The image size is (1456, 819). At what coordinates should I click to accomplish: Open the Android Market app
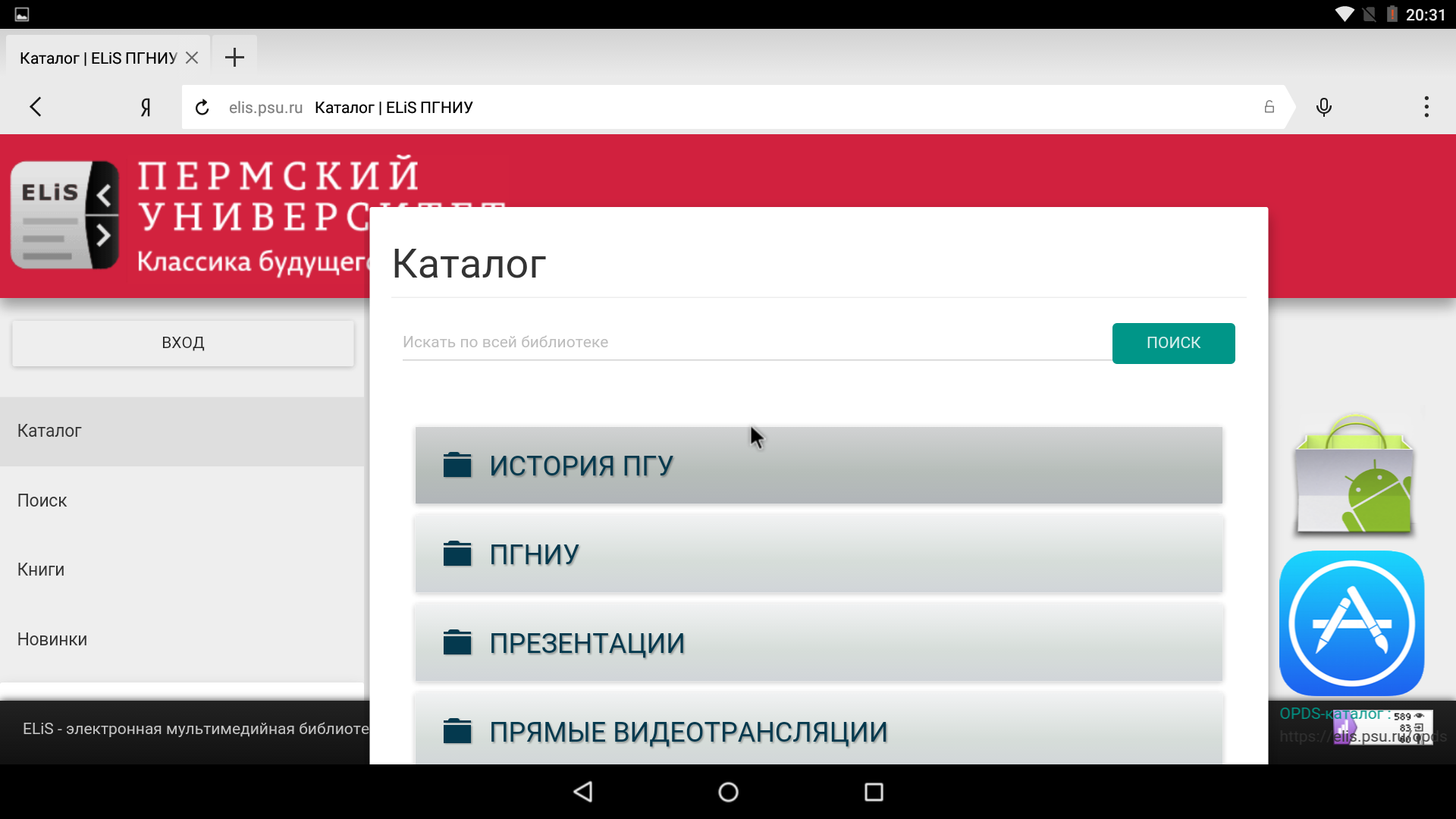click(1354, 474)
